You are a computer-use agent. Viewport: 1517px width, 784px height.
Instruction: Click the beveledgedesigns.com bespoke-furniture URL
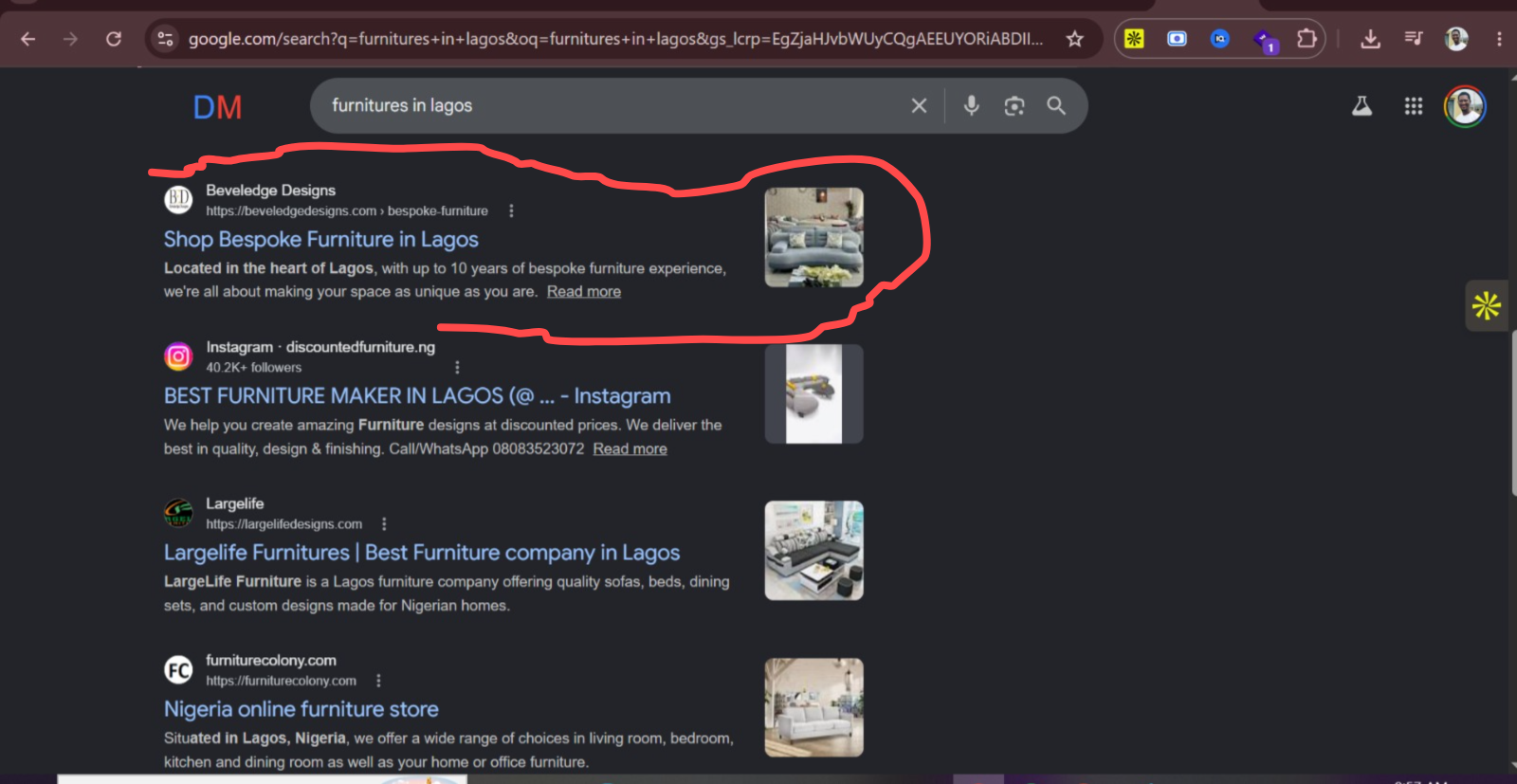point(347,211)
